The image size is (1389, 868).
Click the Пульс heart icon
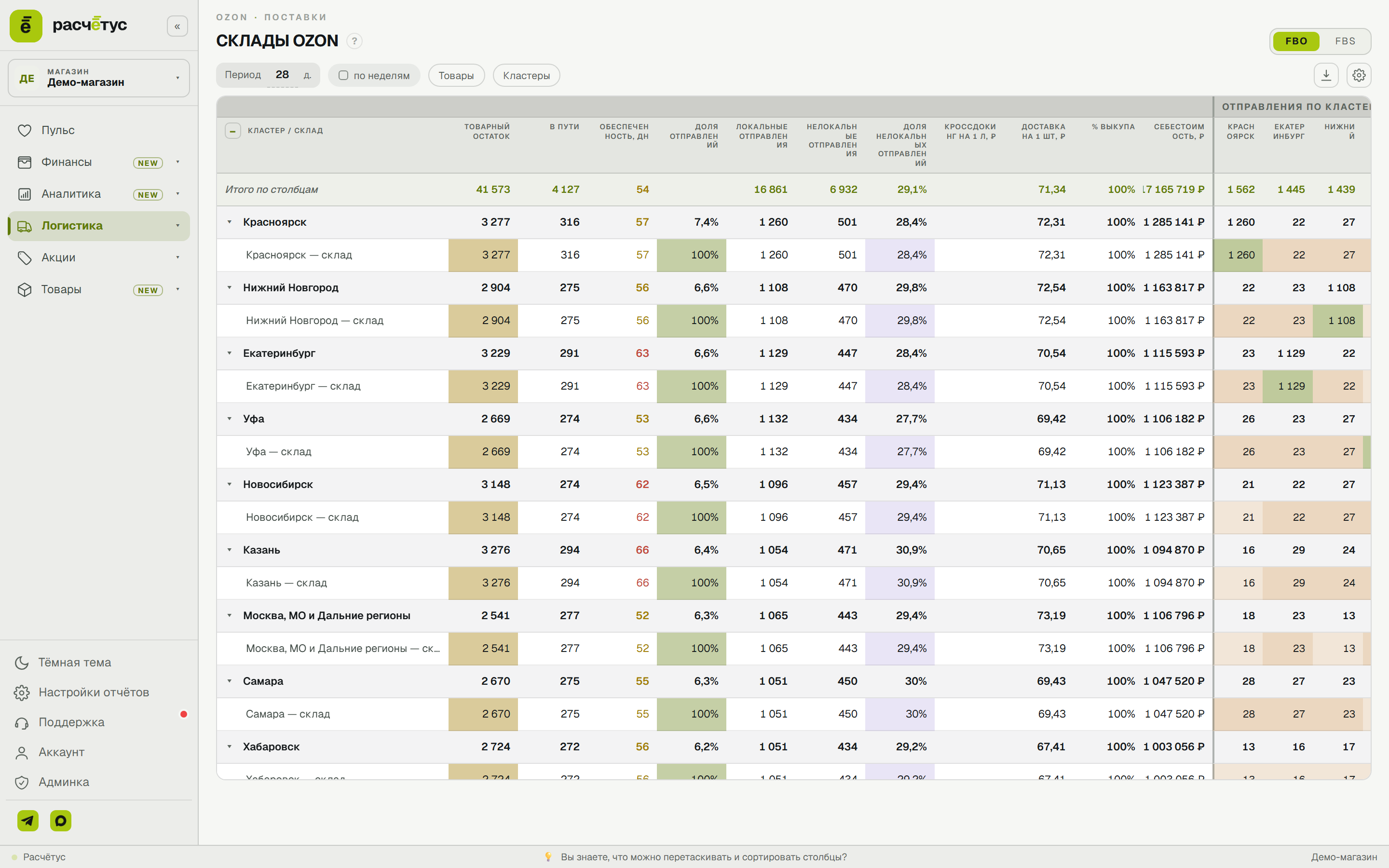[x=24, y=130]
